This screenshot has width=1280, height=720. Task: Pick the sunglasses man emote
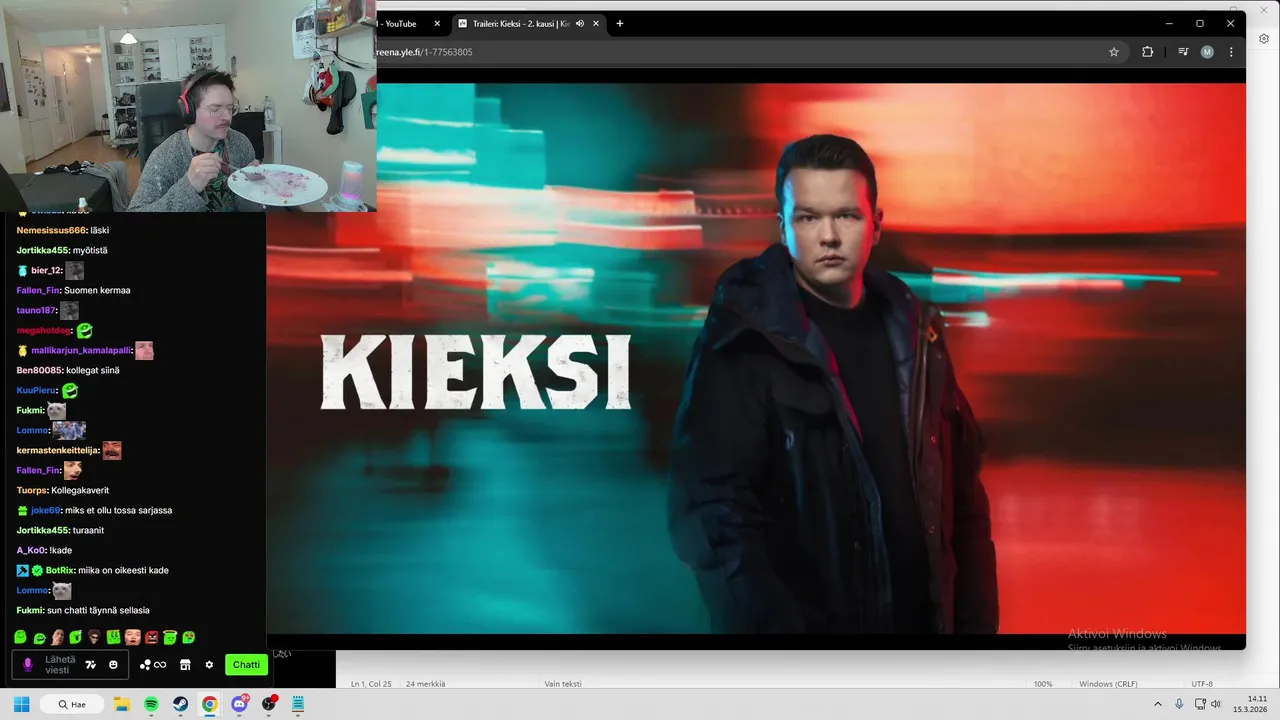pyautogui.click(x=95, y=637)
